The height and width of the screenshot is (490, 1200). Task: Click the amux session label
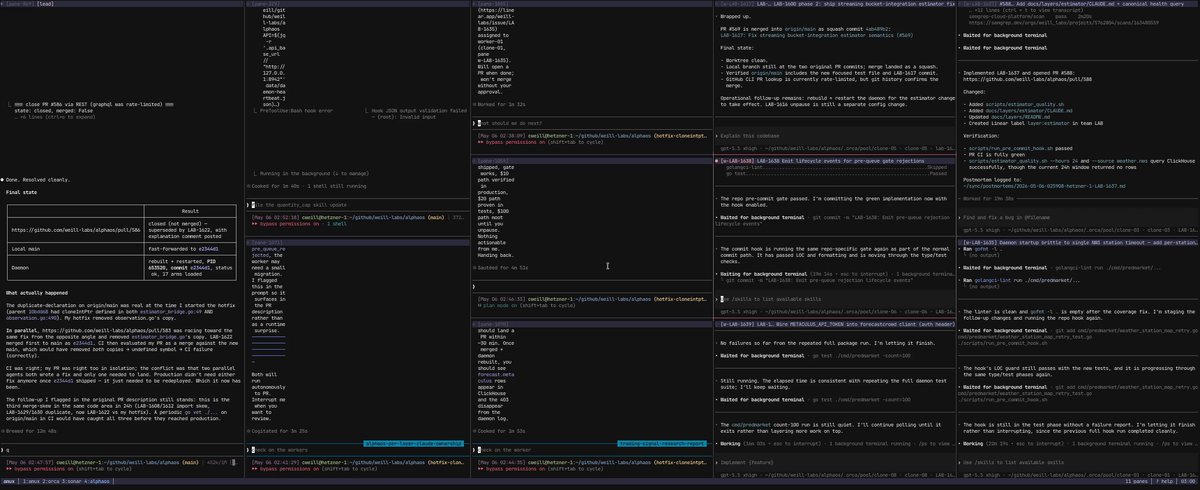tap(8, 481)
